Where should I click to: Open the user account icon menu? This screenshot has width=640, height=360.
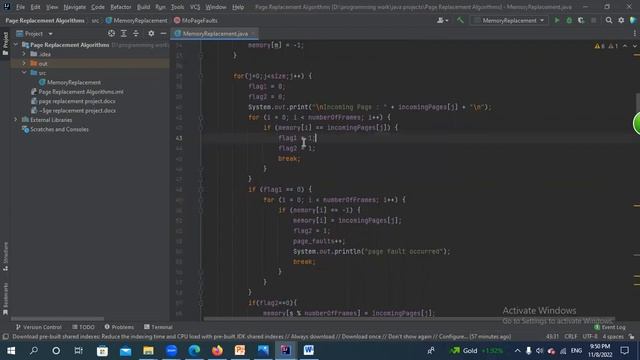coord(442,20)
